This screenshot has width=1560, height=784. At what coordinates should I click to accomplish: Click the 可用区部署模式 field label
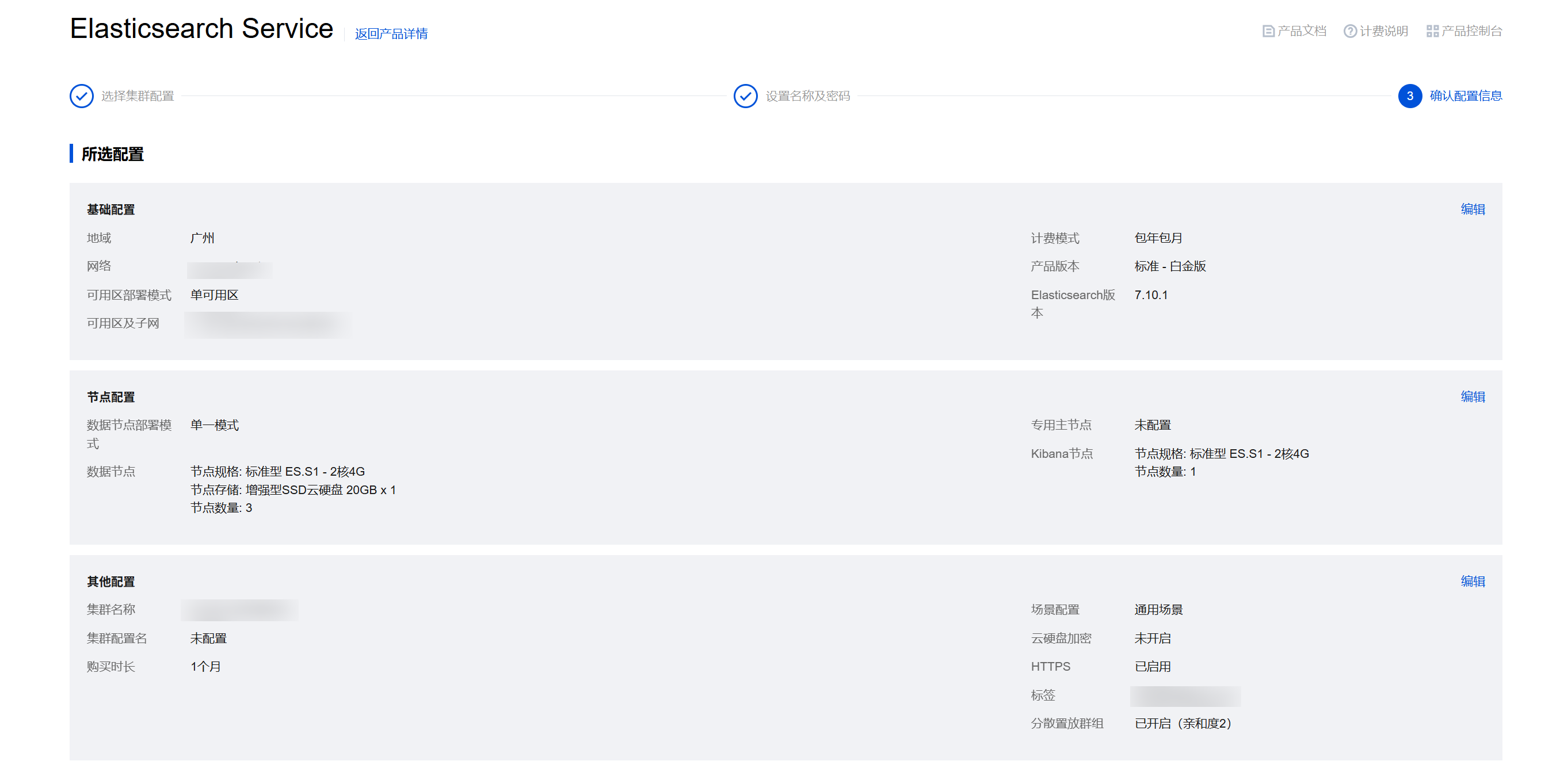pos(129,295)
